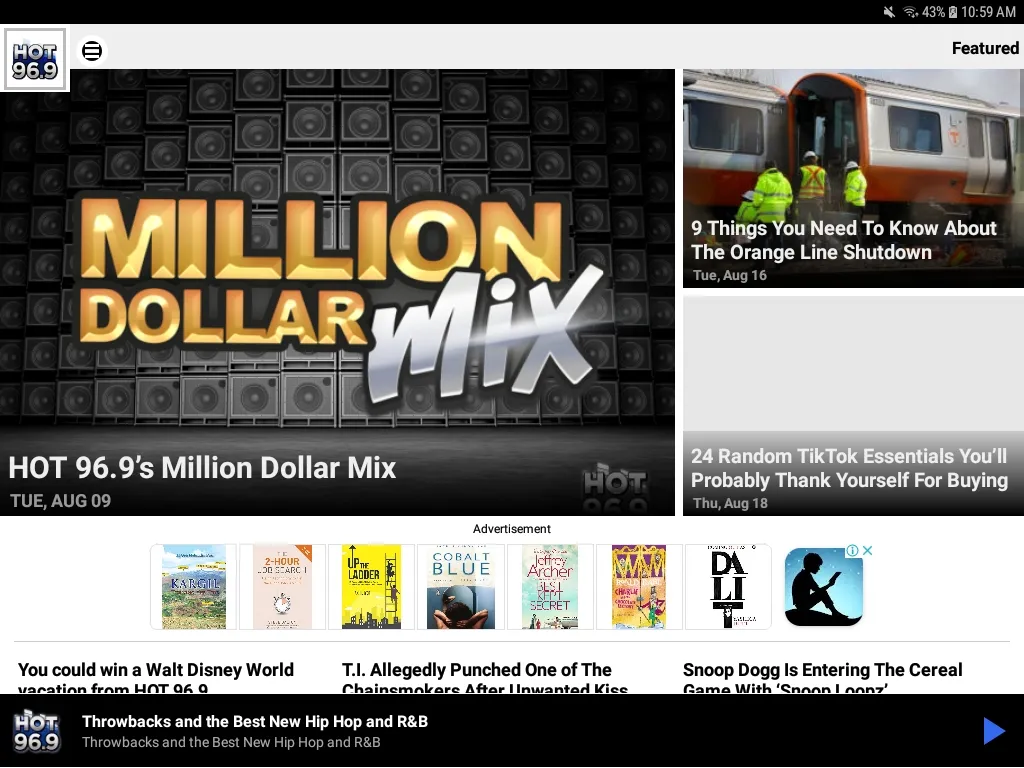Open the Million Dollar Mix feature
The width and height of the screenshot is (1024, 768).
coord(337,293)
